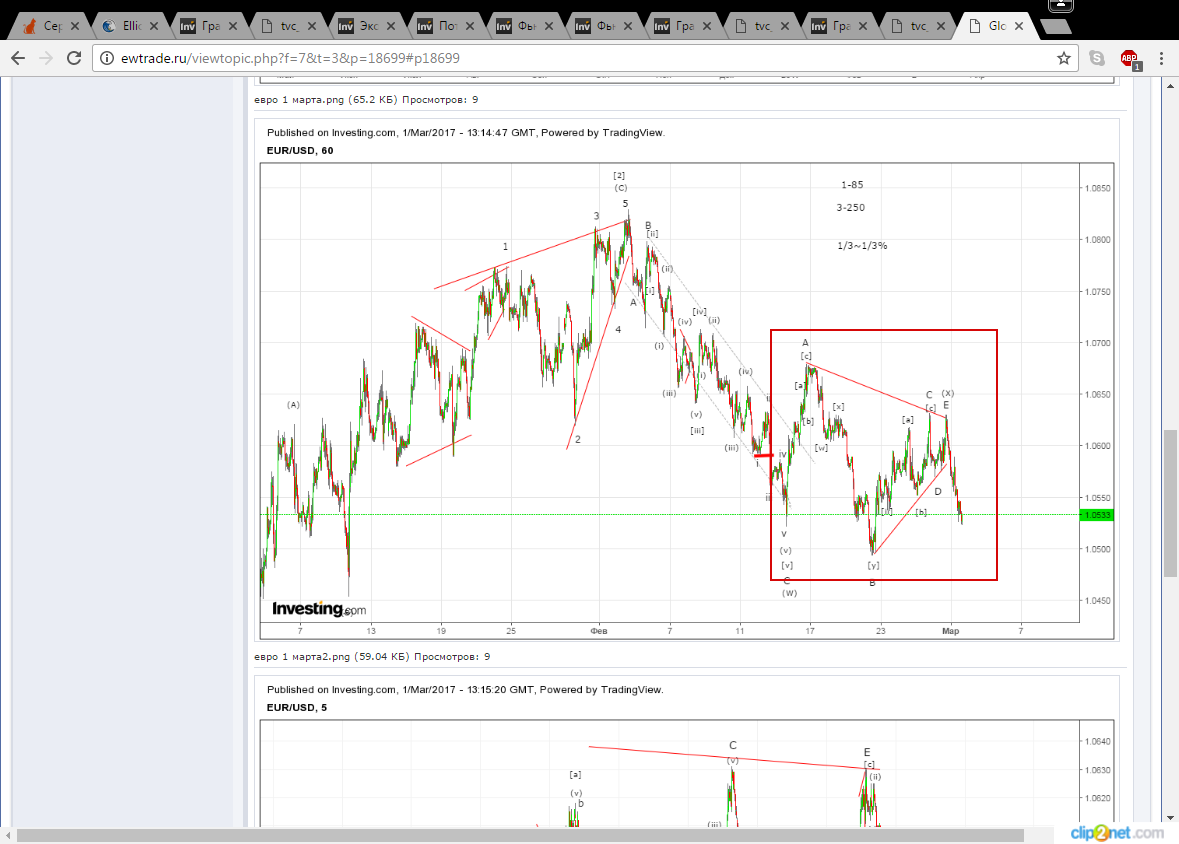Open the EUR/USD 60 chart image
Viewport: 1179px width, 844px height.
pos(686,380)
